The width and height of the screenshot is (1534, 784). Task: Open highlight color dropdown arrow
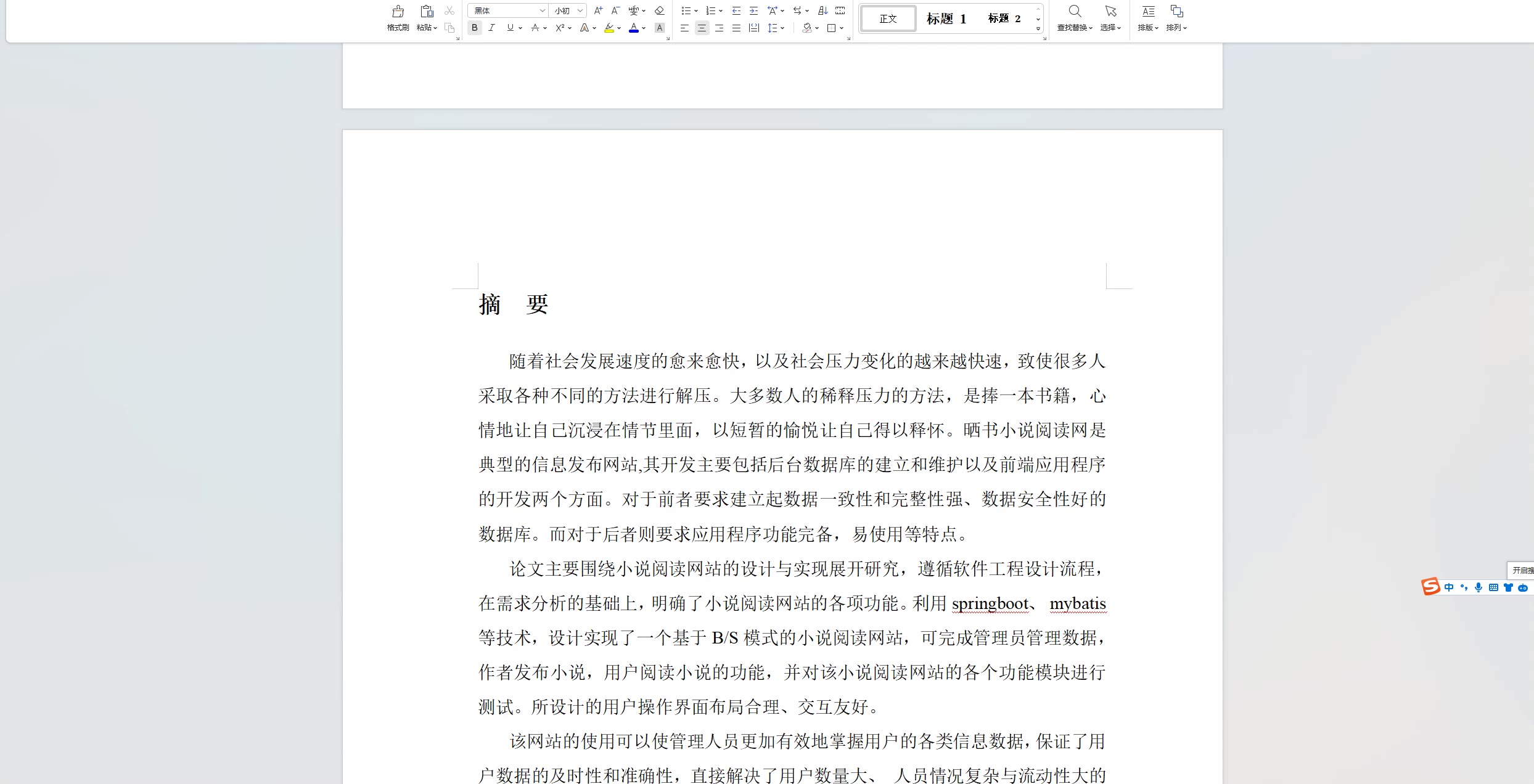click(x=619, y=28)
